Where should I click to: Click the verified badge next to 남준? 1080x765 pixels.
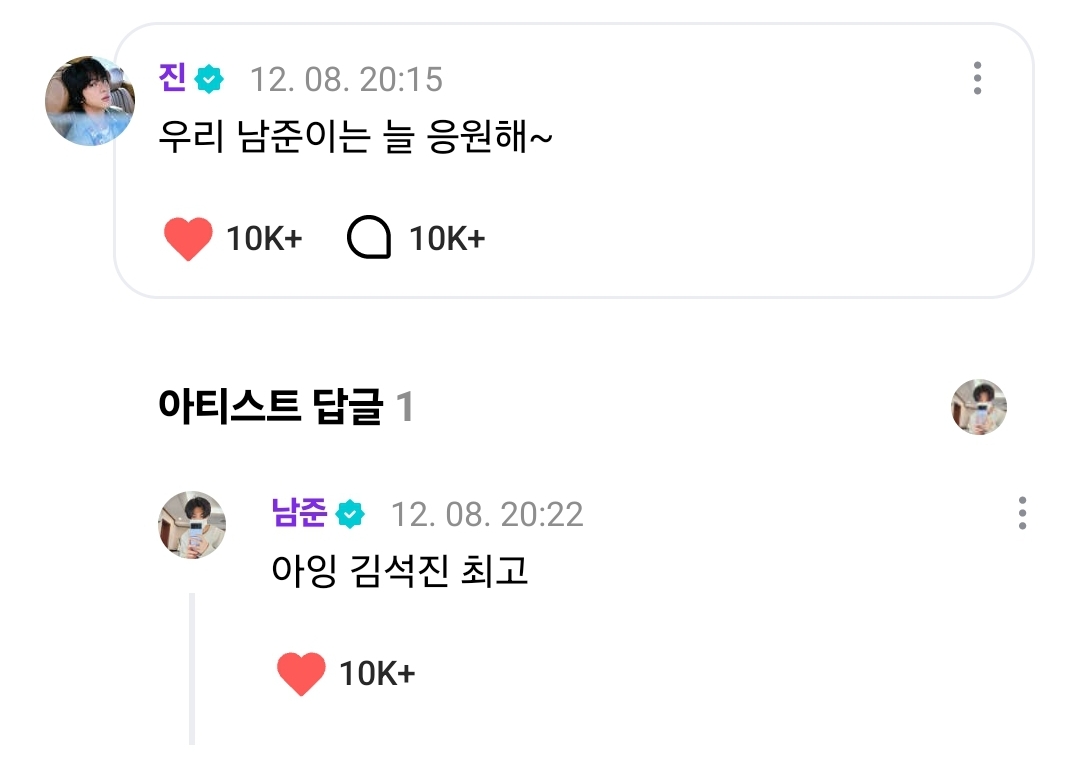tap(350, 514)
